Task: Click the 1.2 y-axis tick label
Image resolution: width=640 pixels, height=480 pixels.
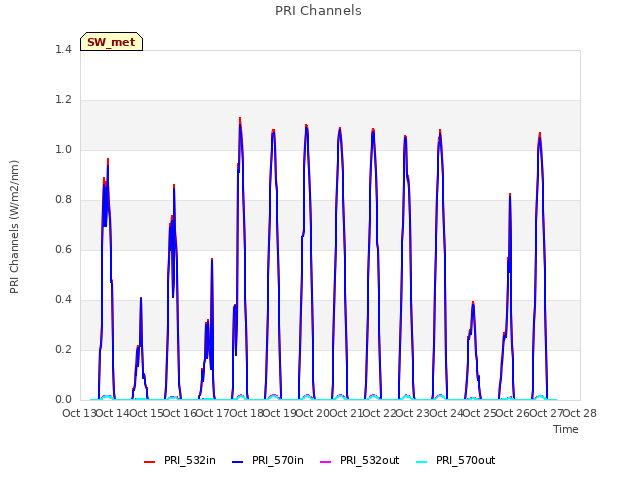Action: click(x=63, y=100)
